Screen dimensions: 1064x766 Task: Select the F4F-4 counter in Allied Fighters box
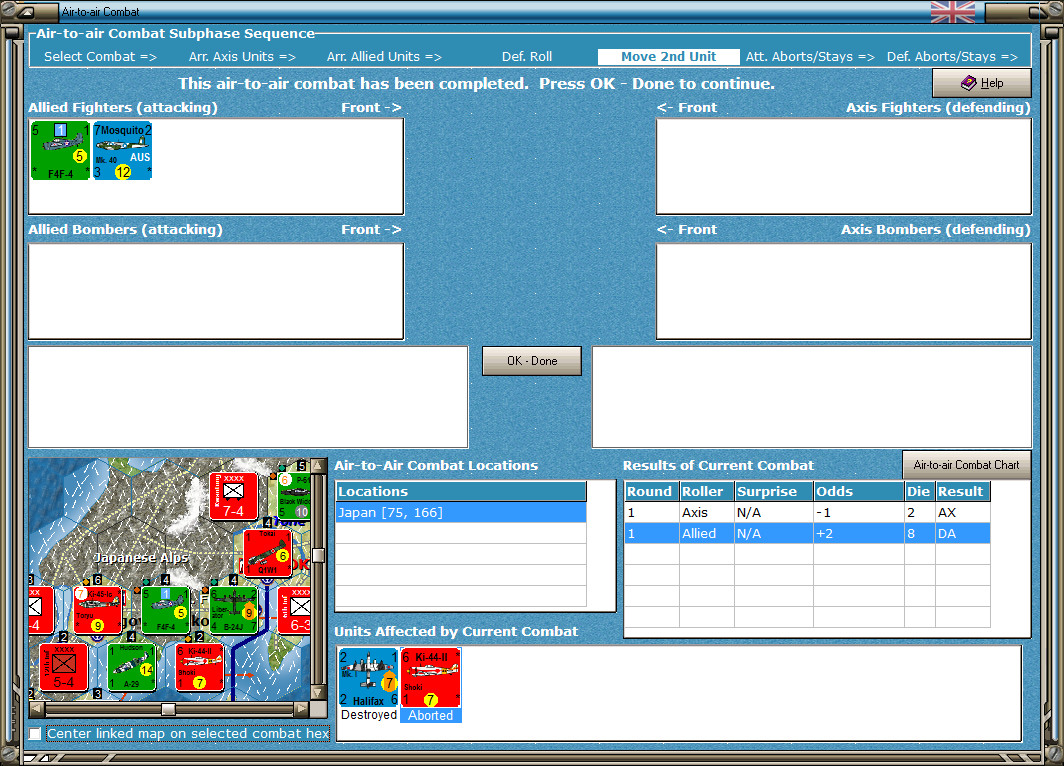click(x=60, y=151)
